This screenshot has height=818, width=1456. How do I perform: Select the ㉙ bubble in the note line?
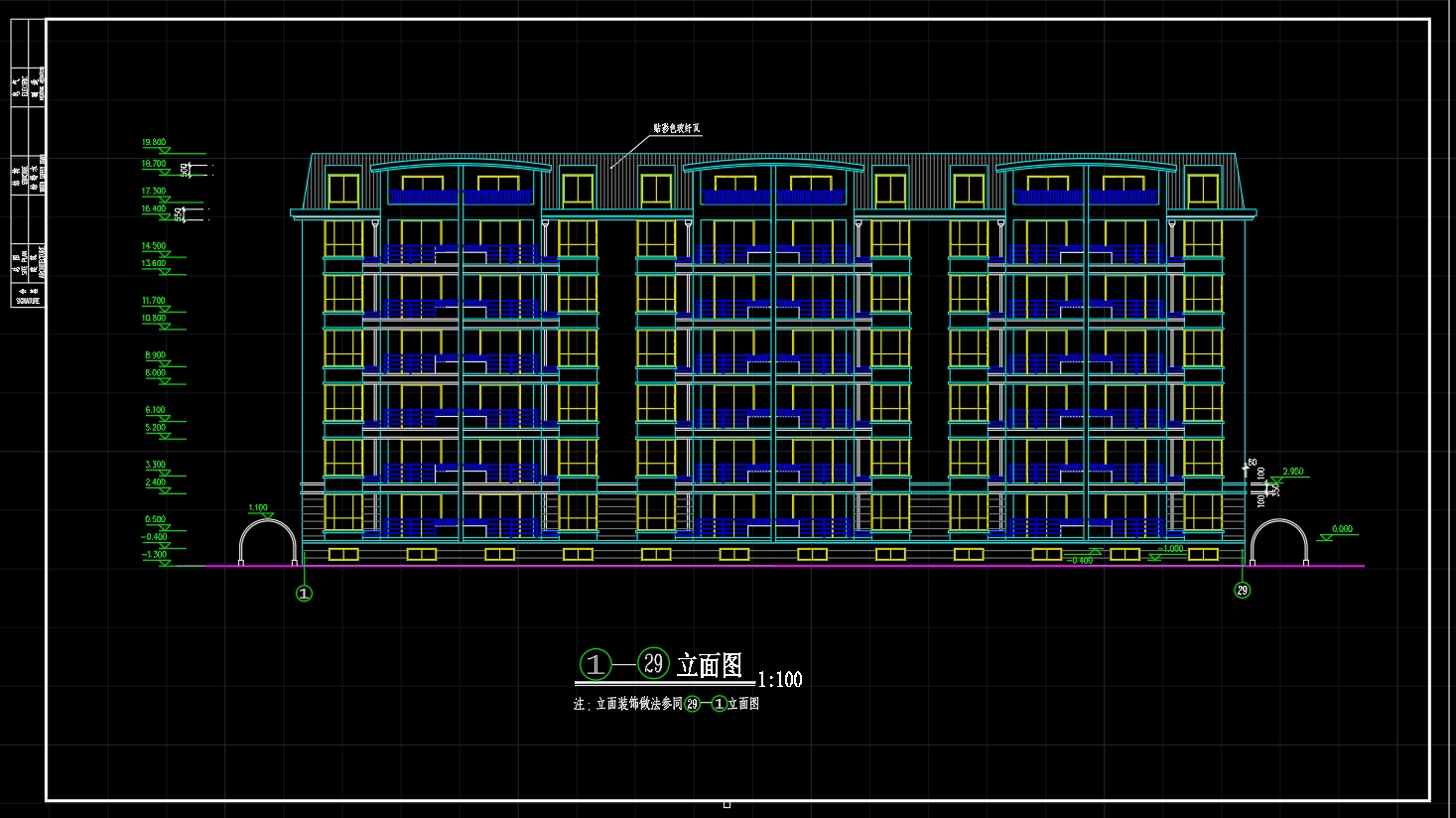point(691,702)
